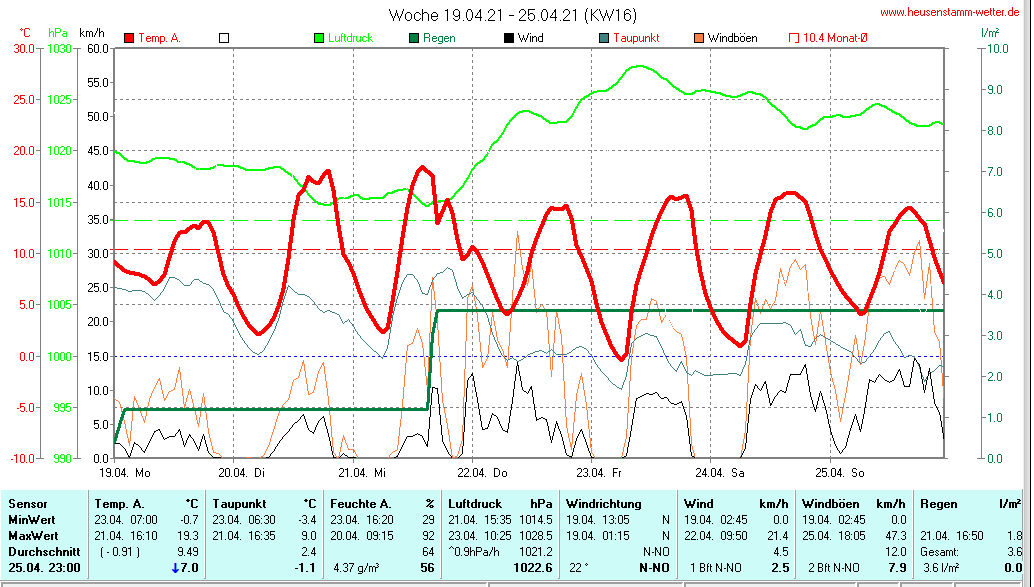Click the ^0.9hPa/h pressure trend text
This screenshot has height=587, width=1034.
(x=475, y=551)
